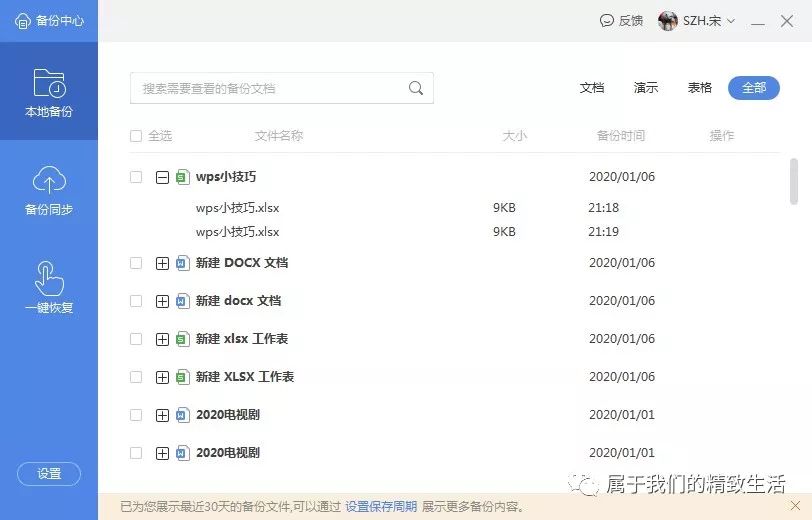Expand the 新建 xlsx 工作表 group
812x520 pixels.
coord(162,340)
